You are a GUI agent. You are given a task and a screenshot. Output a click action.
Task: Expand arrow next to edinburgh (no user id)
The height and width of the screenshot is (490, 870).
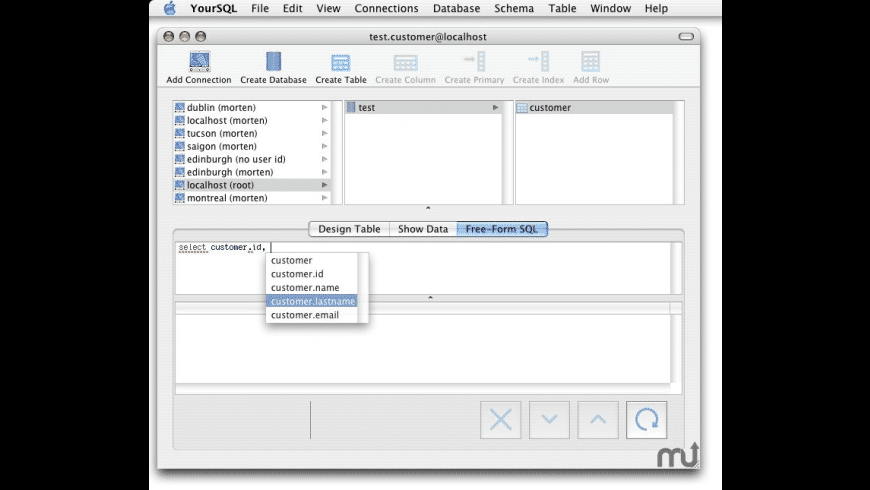325,159
